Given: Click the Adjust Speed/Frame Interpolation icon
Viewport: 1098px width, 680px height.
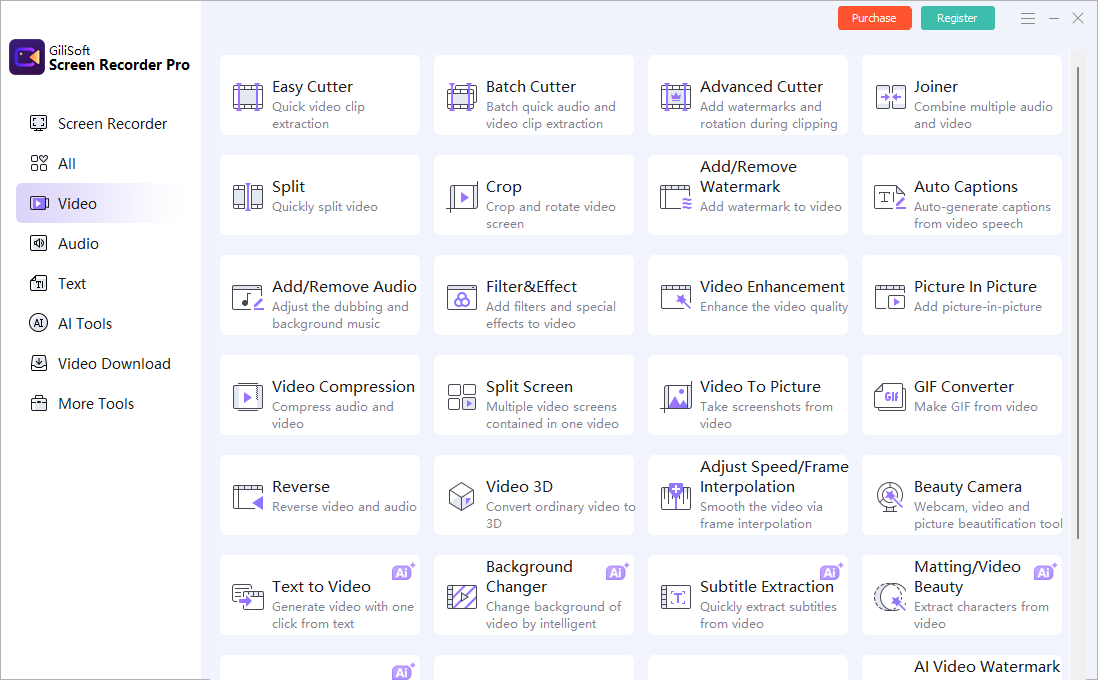Looking at the screenshot, I should point(676,497).
